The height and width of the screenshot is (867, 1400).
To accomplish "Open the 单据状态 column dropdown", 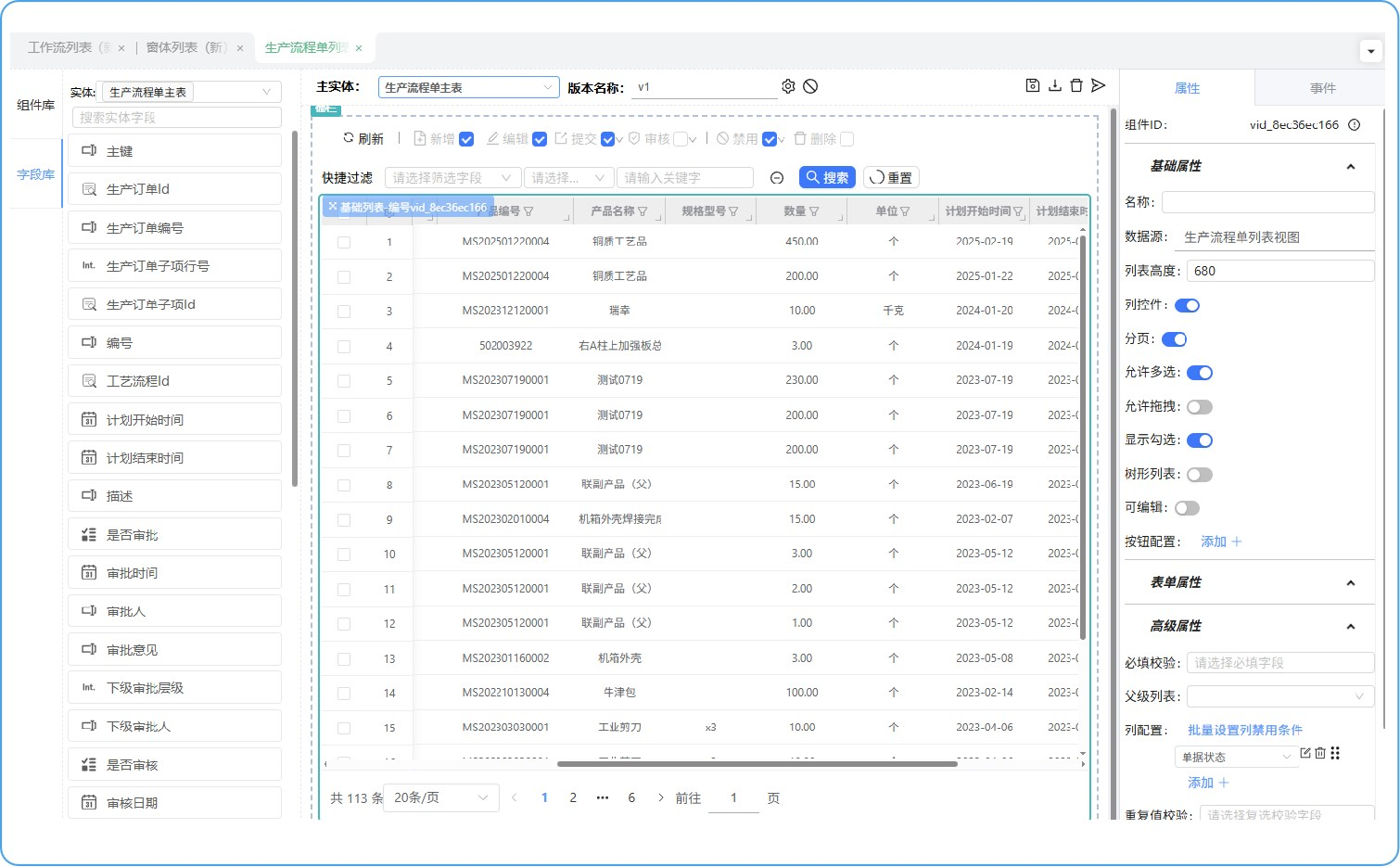I will (x=1235, y=757).
